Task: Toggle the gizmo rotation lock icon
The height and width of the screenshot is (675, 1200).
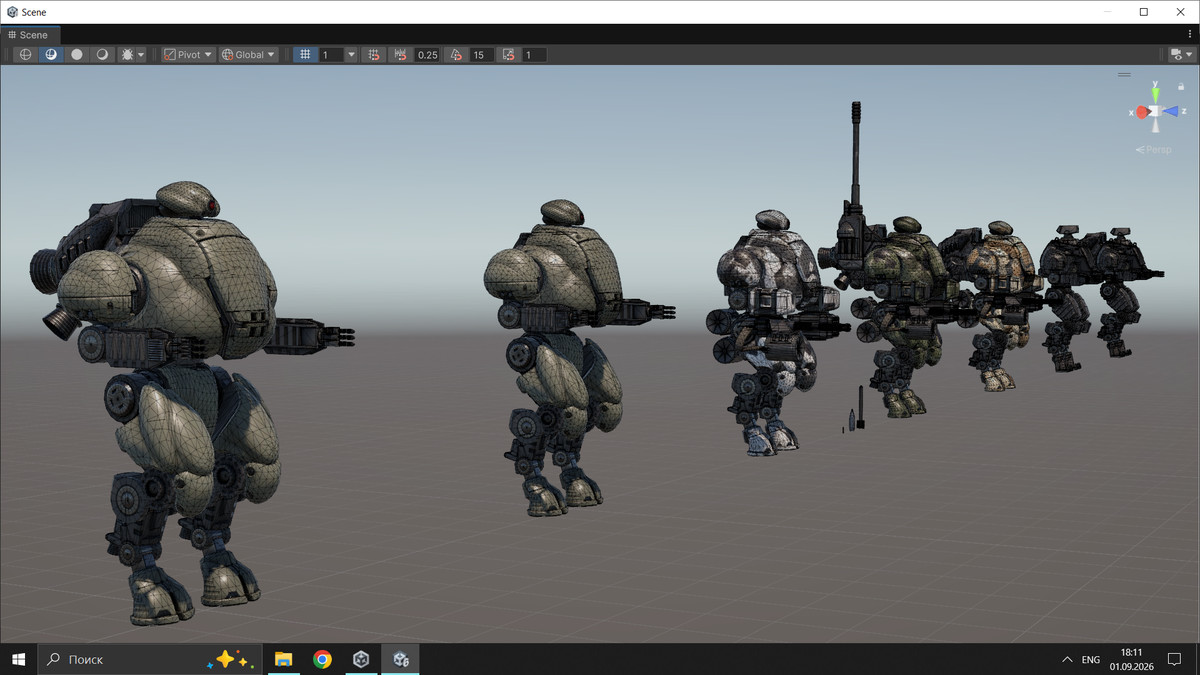Action: [1181, 87]
